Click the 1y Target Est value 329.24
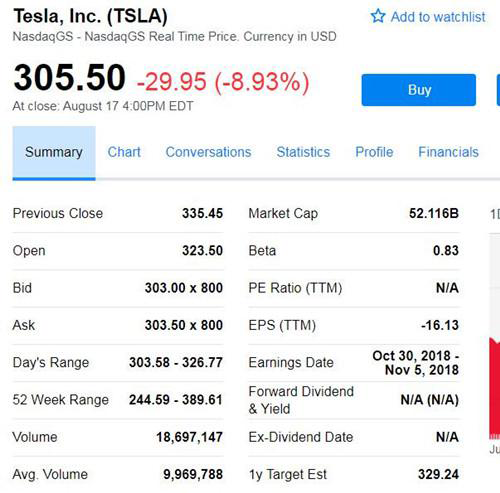The width and height of the screenshot is (500, 493). tap(439, 474)
